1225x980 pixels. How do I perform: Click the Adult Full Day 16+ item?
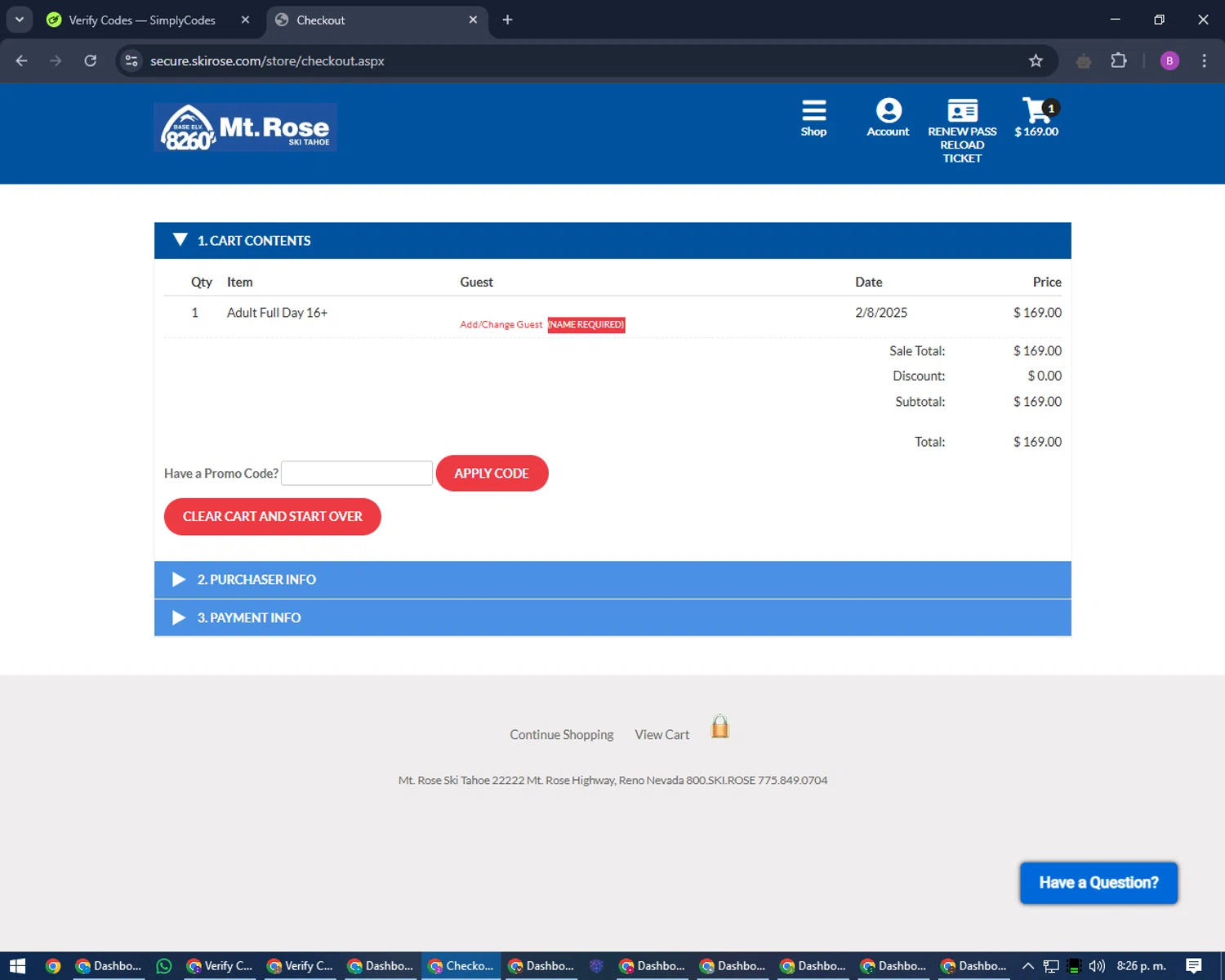(277, 313)
